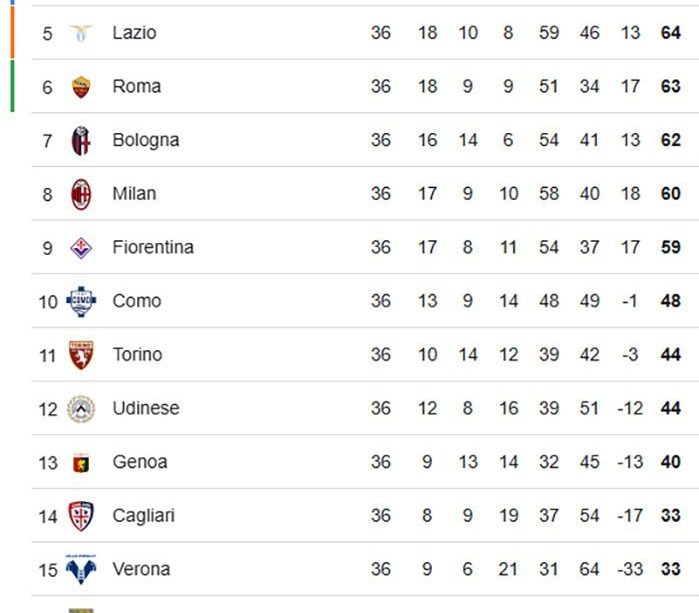Open the Milan team name
Screen dimensions: 699x613
(x=134, y=194)
